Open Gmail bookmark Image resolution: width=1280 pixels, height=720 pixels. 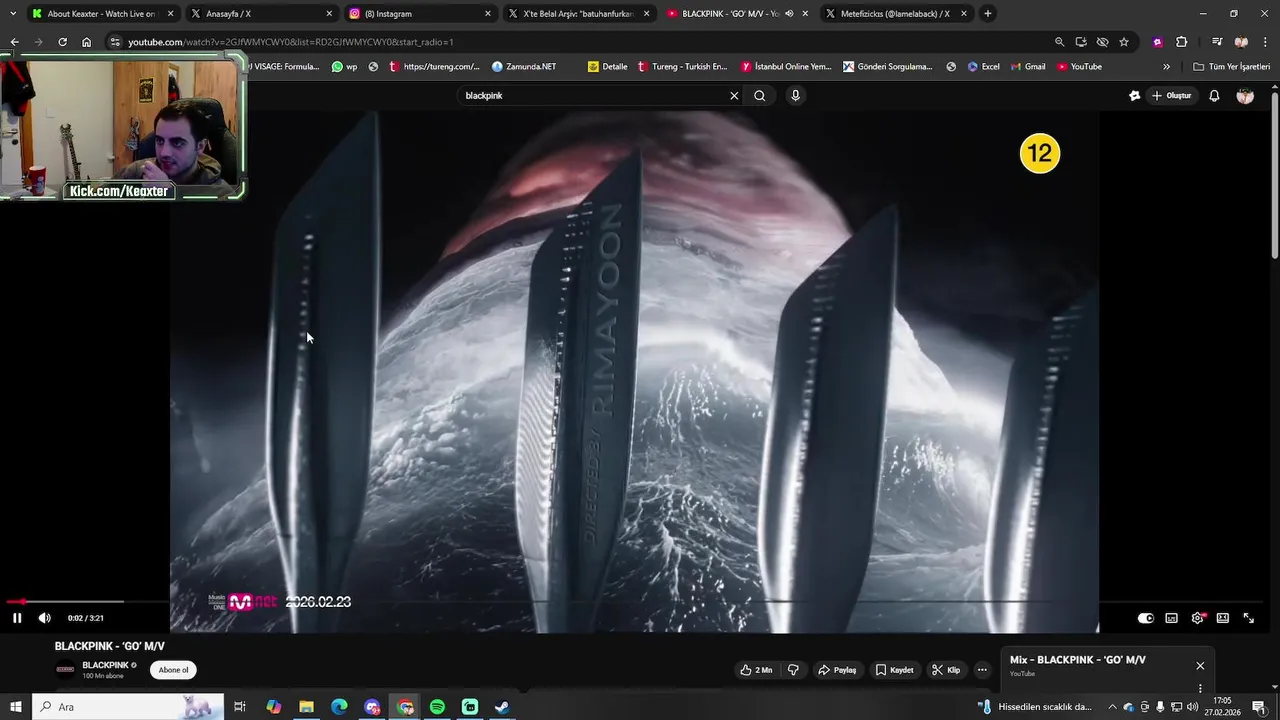pyautogui.click(x=1027, y=67)
